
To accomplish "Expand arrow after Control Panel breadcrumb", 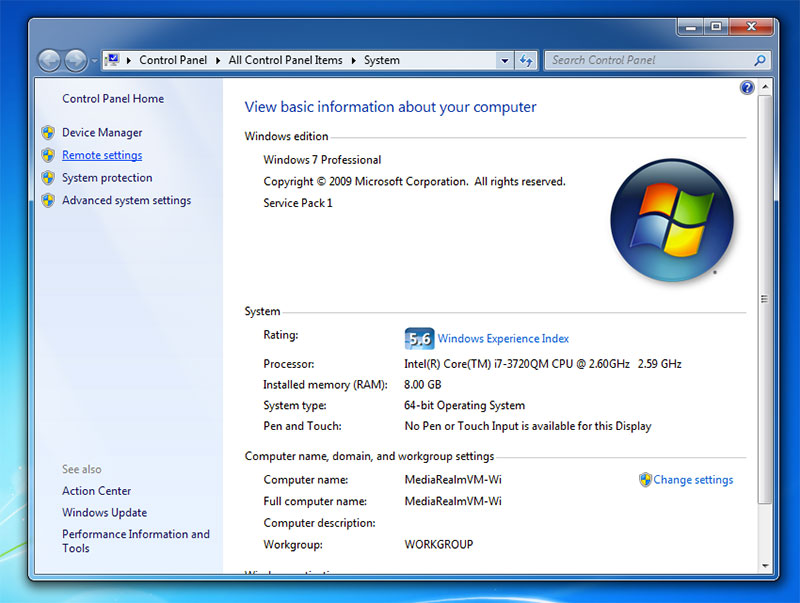I will click(218, 61).
